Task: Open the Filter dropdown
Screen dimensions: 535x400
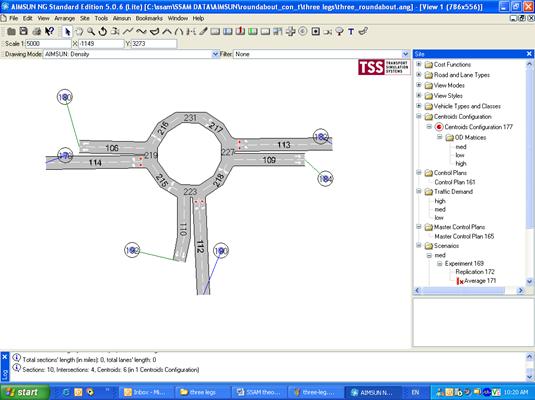Action: pyautogui.click(x=405, y=54)
